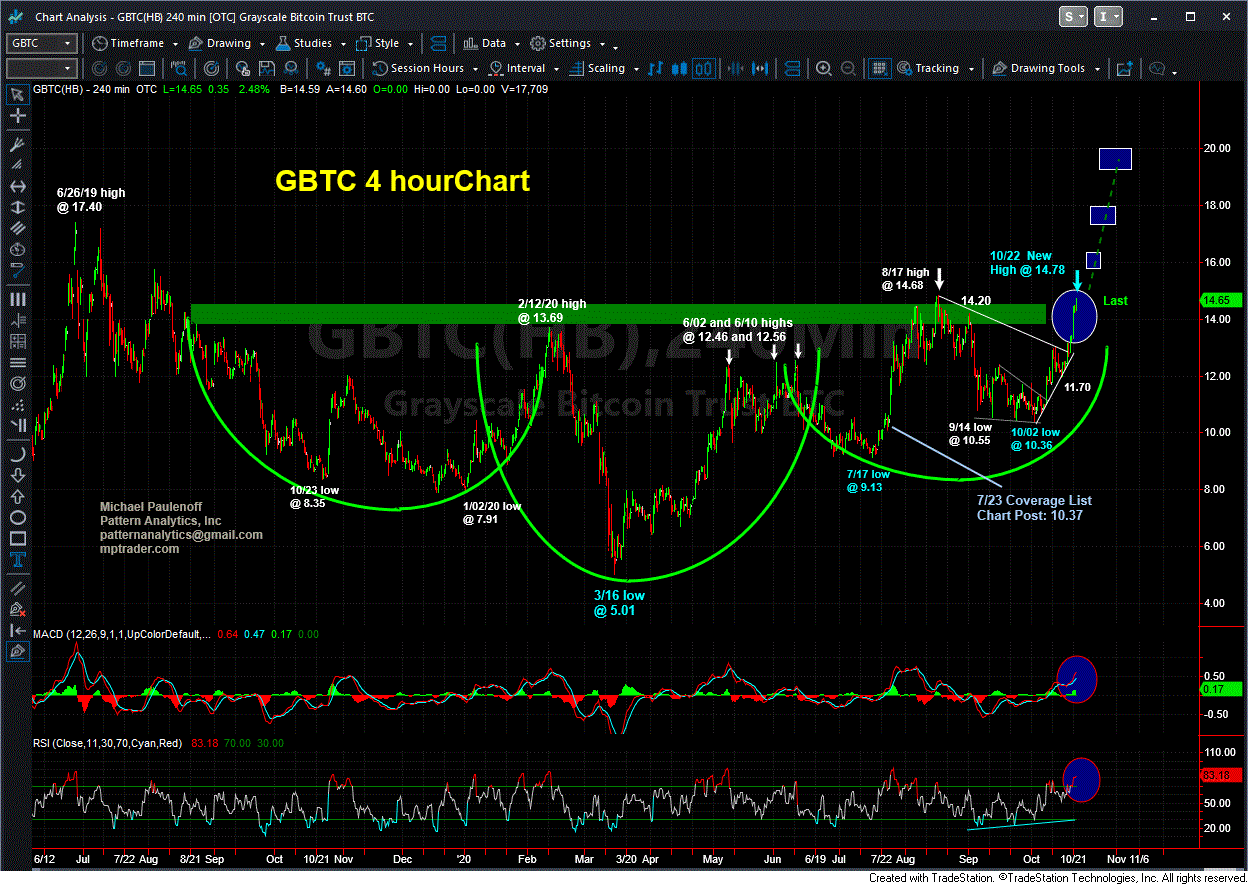Expand the Timeframe dropdown arrow
1248x884 pixels.
click(175, 45)
